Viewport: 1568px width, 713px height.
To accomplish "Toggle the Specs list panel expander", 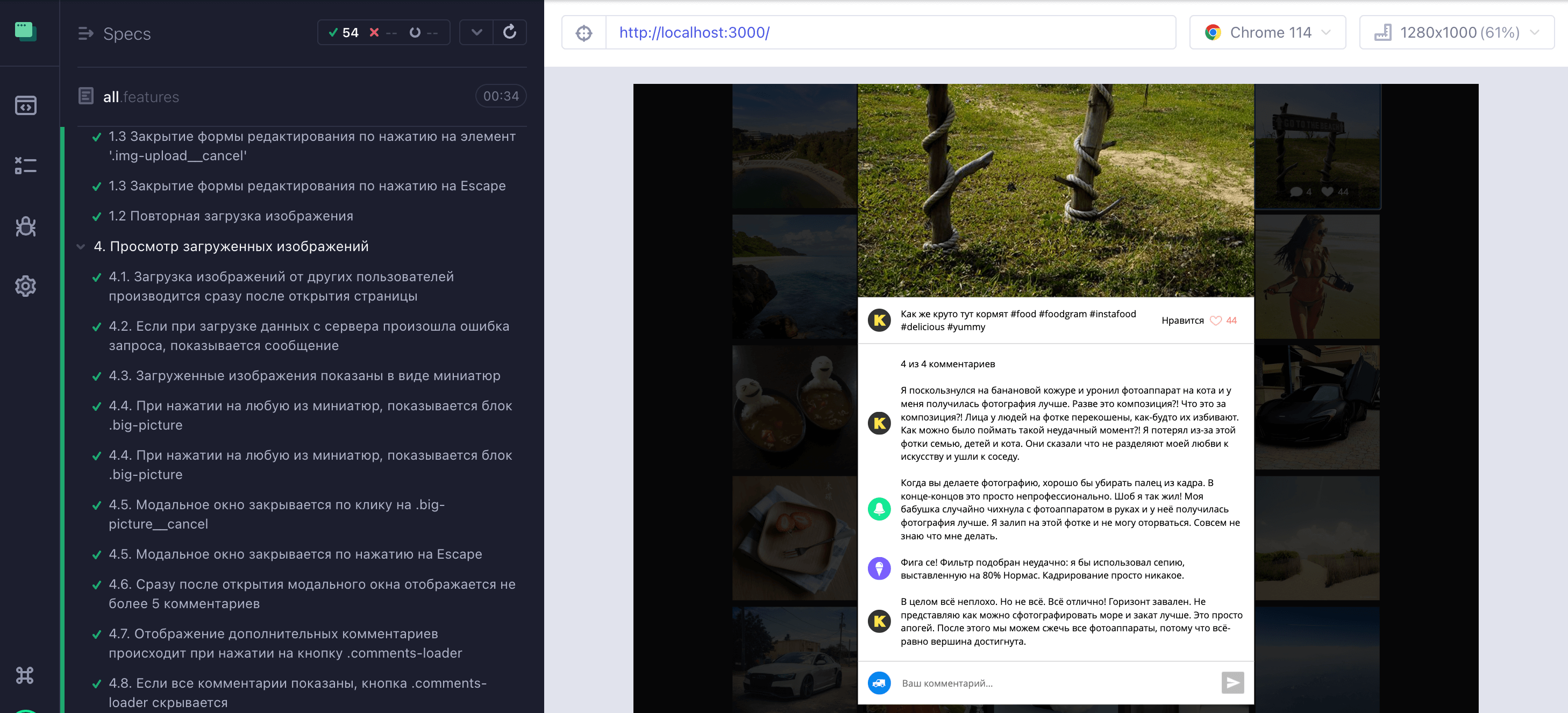I will point(86,33).
